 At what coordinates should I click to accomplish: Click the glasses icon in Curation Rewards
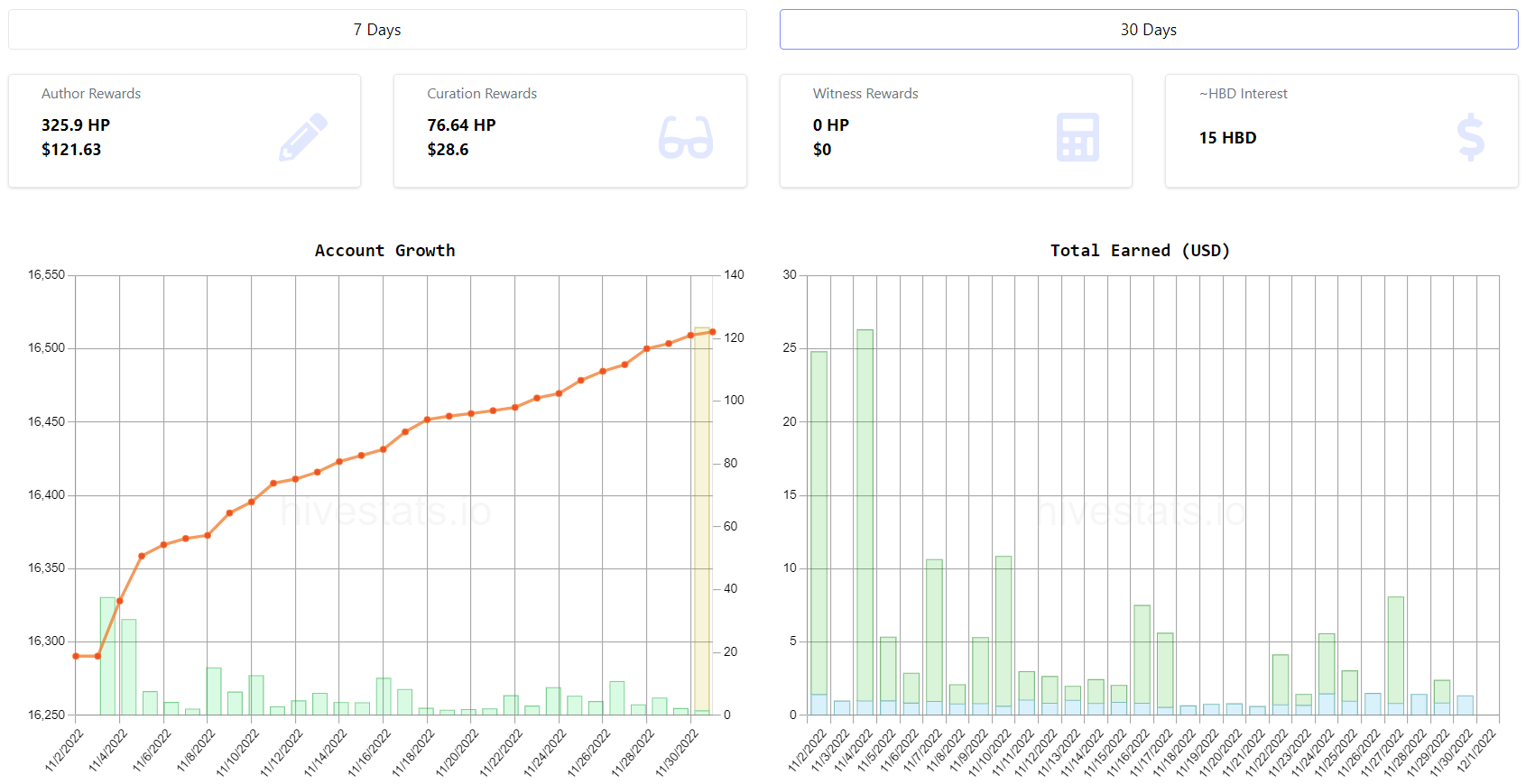pos(686,137)
